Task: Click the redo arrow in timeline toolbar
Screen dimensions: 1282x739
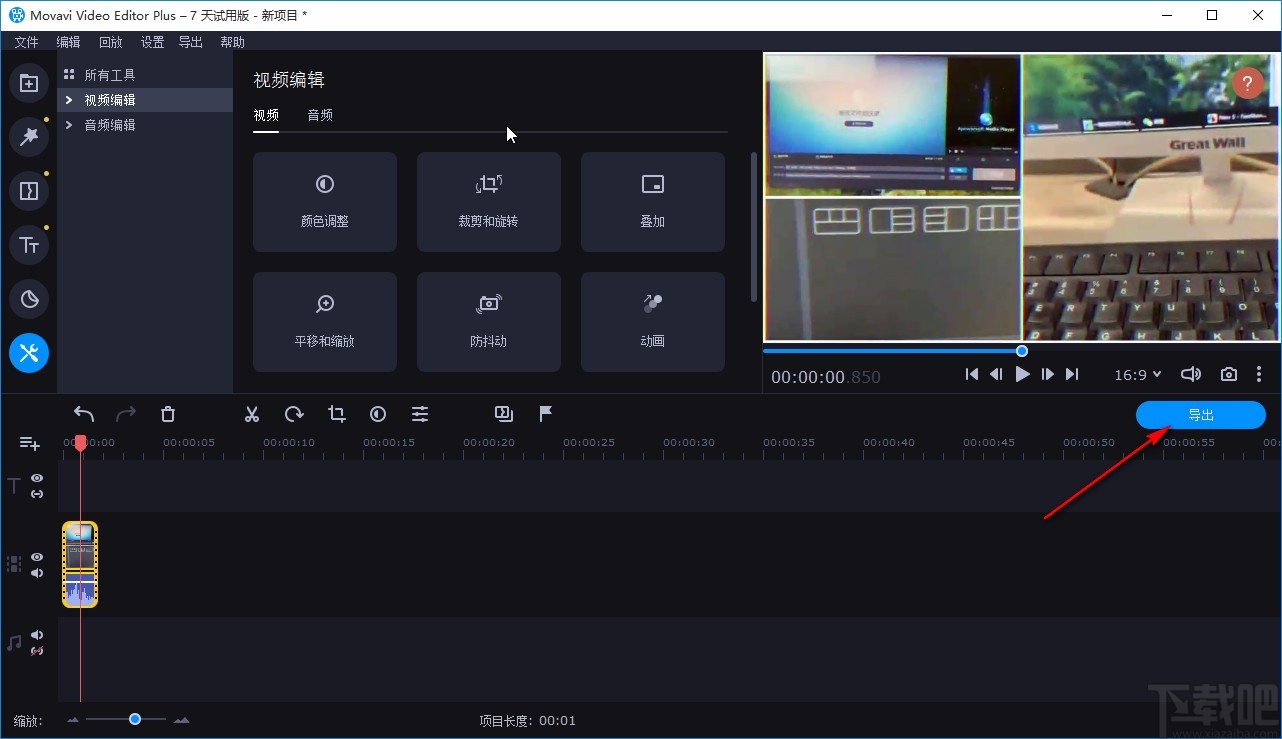Action: click(x=126, y=414)
